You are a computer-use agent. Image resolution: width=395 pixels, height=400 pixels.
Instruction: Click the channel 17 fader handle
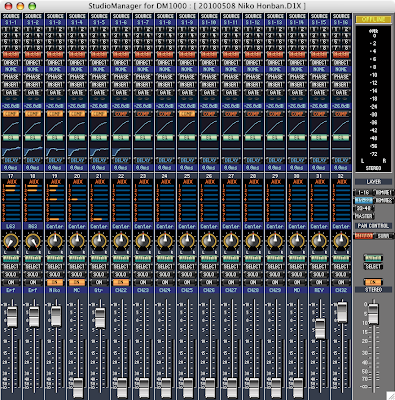[x=12, y=317]
